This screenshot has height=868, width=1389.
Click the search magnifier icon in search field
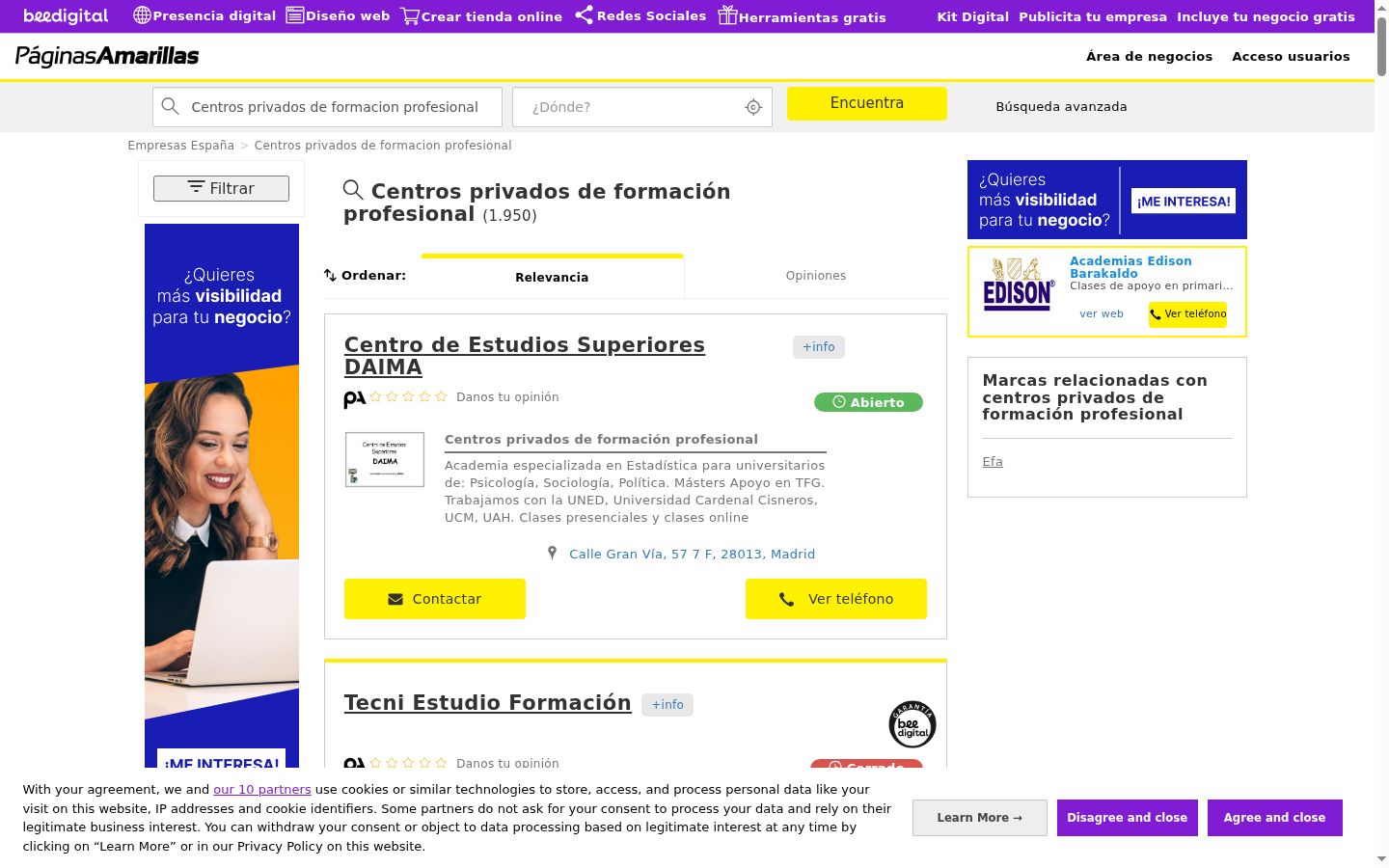point(170,106)
